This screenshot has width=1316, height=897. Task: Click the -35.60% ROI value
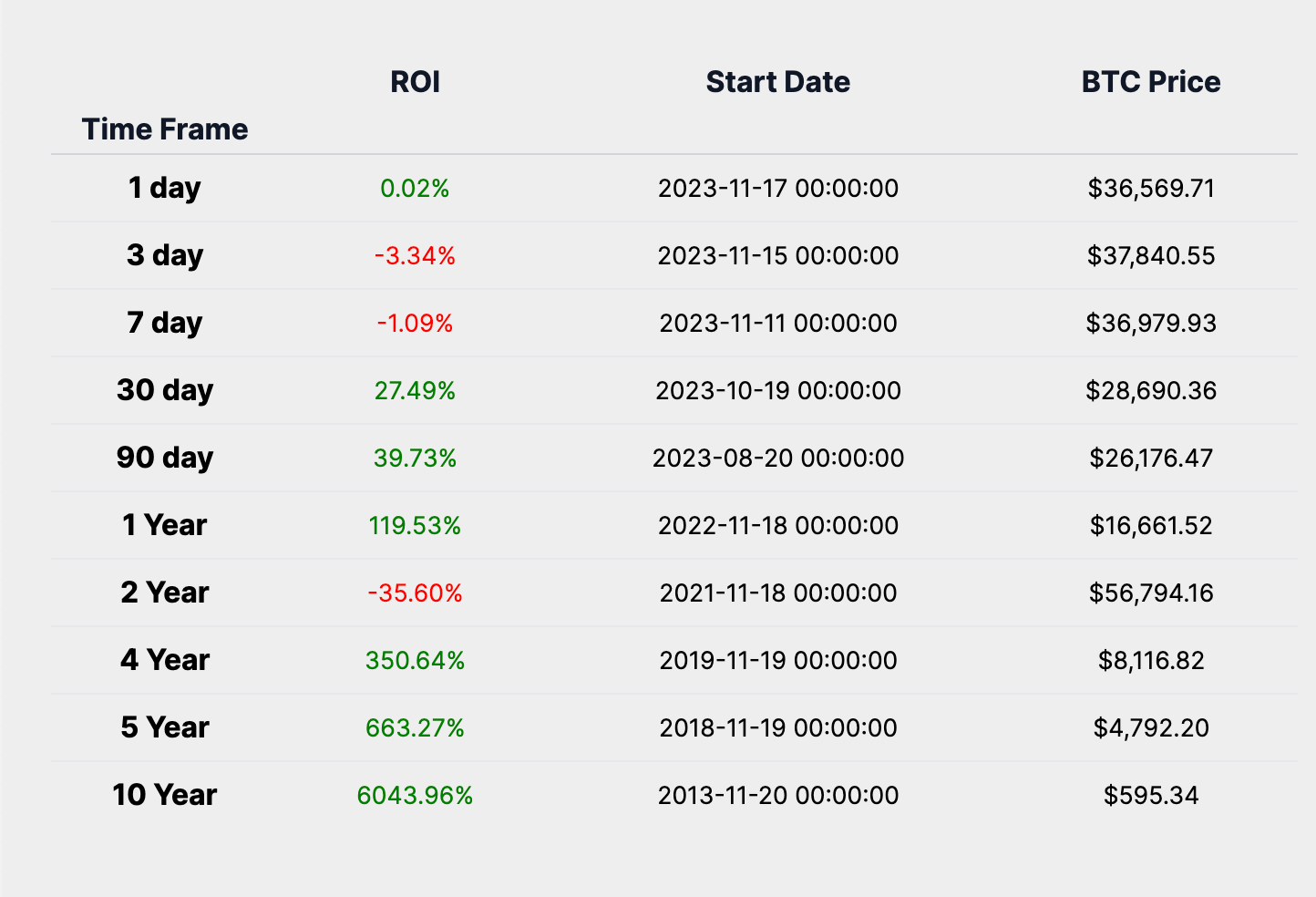[415, 593]
